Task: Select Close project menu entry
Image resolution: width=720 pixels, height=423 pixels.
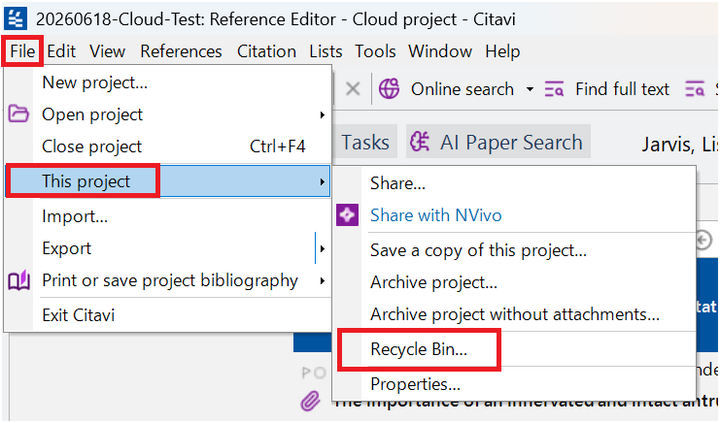Action: point(168,147)
